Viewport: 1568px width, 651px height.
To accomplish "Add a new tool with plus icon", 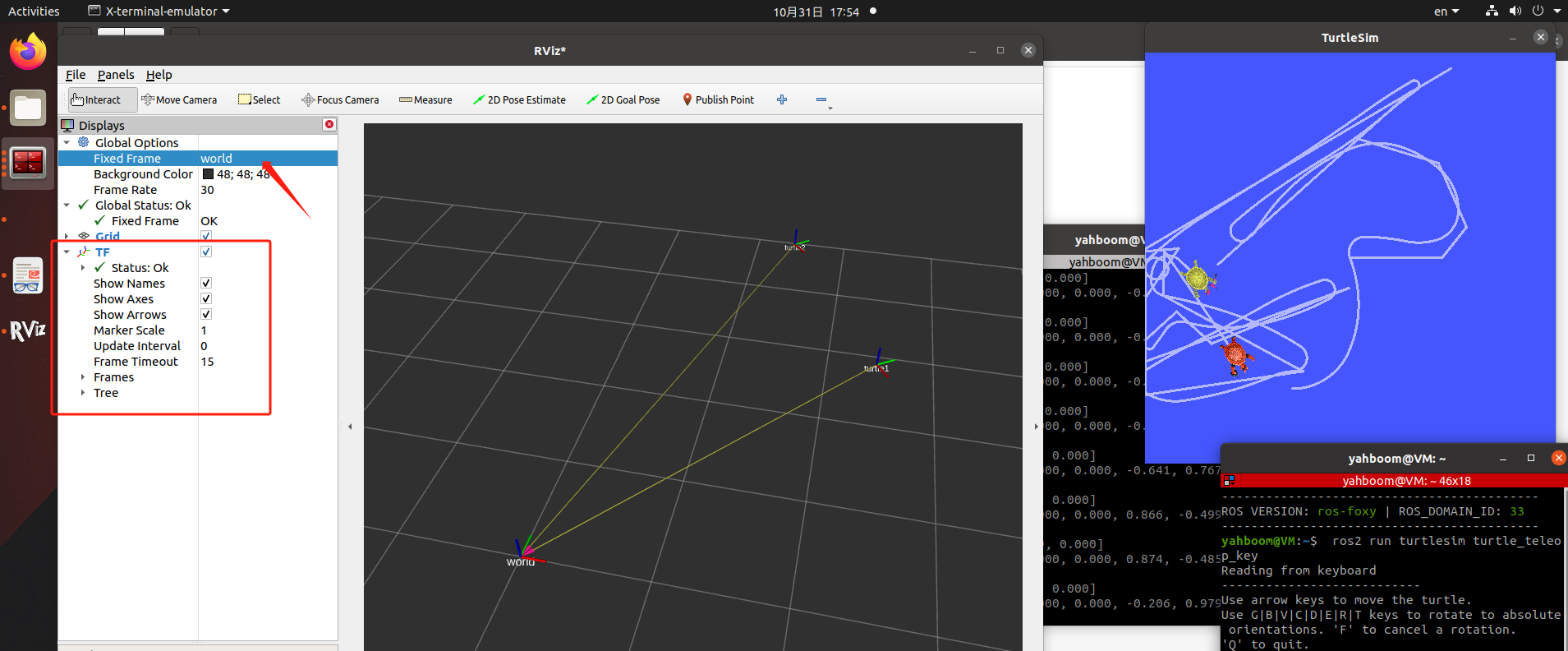I will pos(782,99).
